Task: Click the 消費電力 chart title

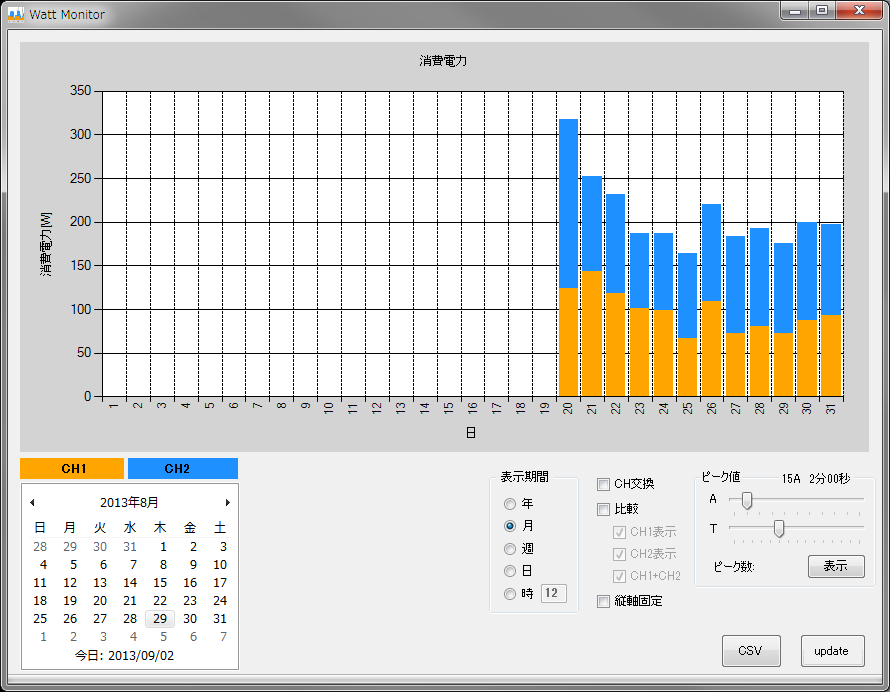Action: (443, 61)
